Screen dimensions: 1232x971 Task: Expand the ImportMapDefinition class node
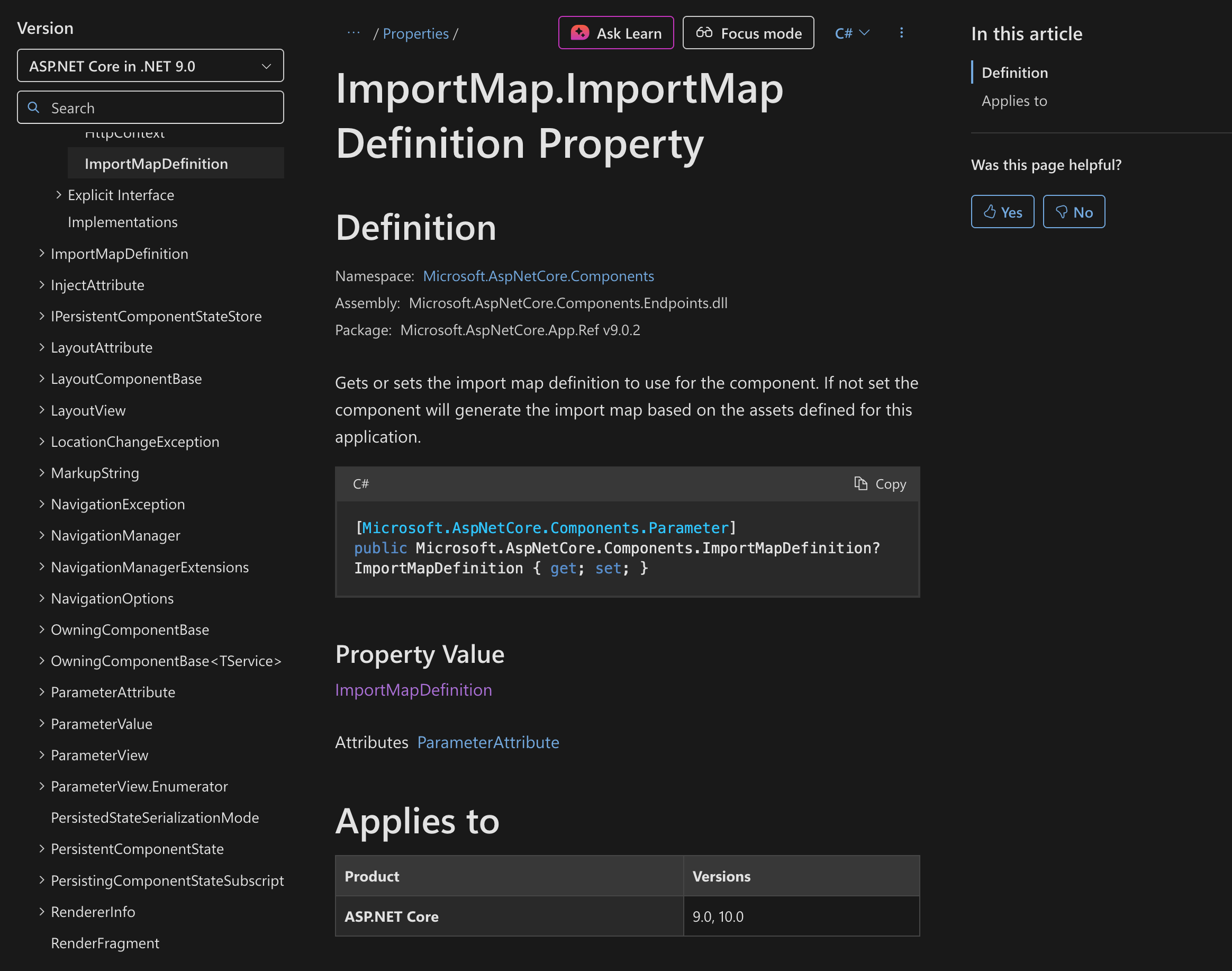tap(42, 254)
